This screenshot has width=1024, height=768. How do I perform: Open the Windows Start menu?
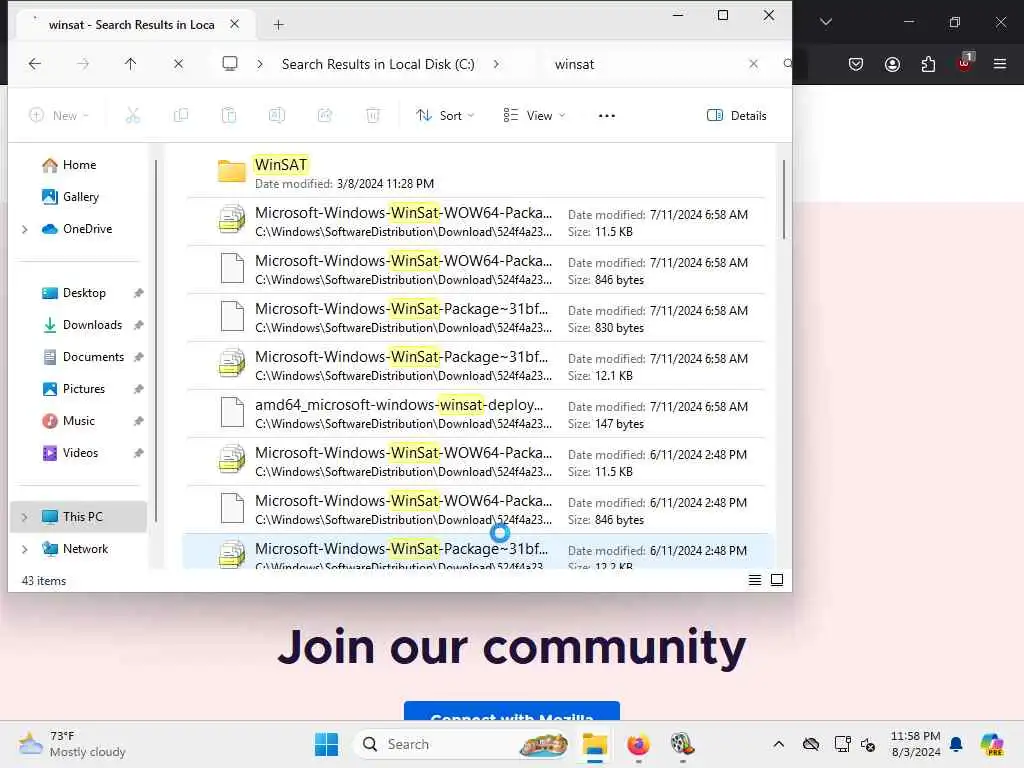pyautogui.click(x=327, y=744)
